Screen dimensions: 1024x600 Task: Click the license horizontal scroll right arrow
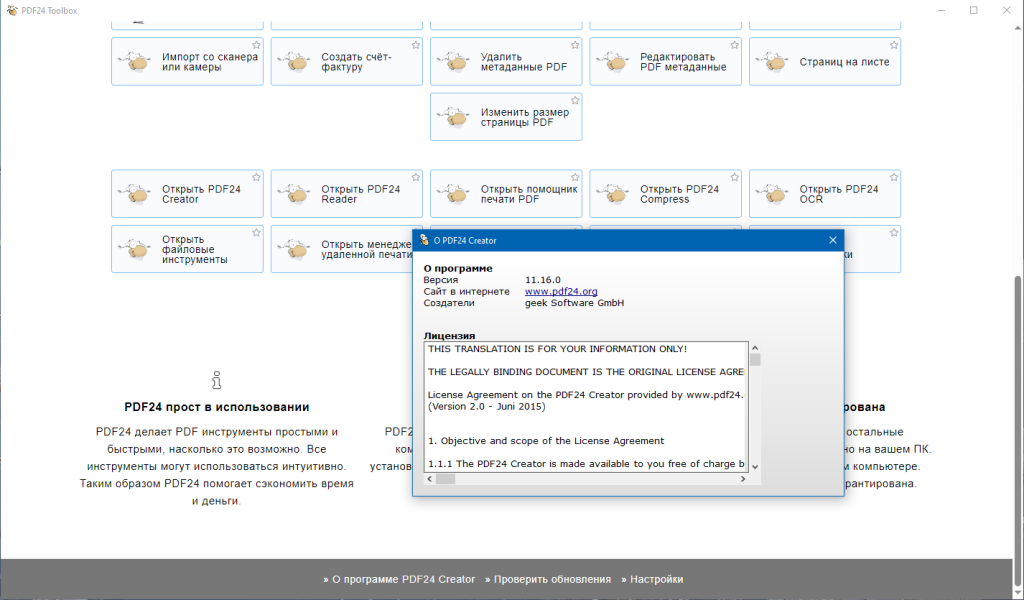[743, 479]
